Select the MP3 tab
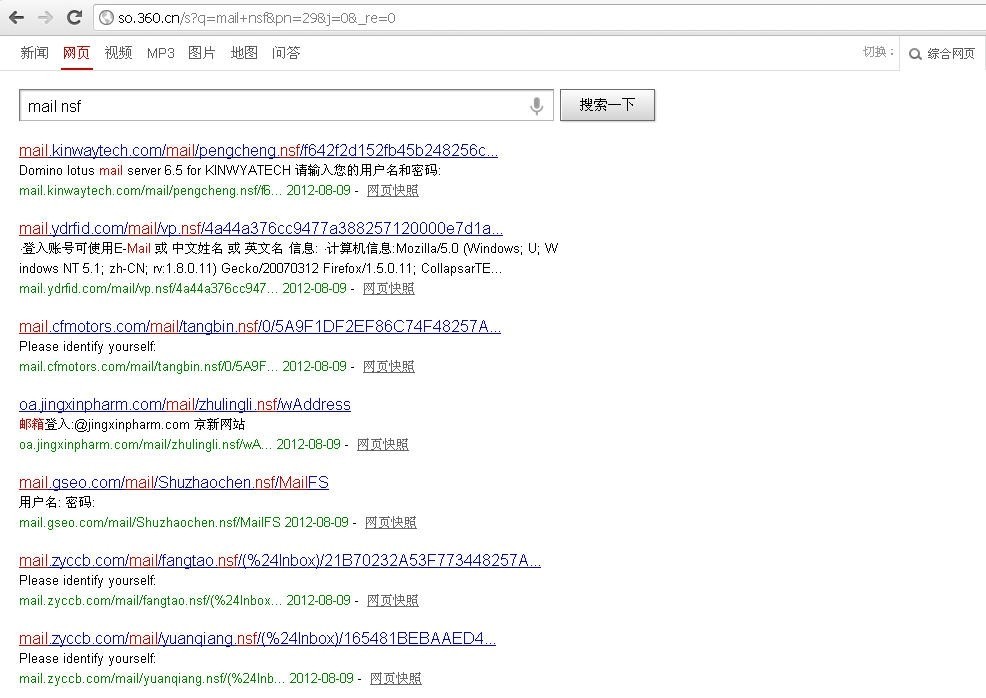Image resolution: width=986 pixels, height=698 pixels. click(160, 53)
